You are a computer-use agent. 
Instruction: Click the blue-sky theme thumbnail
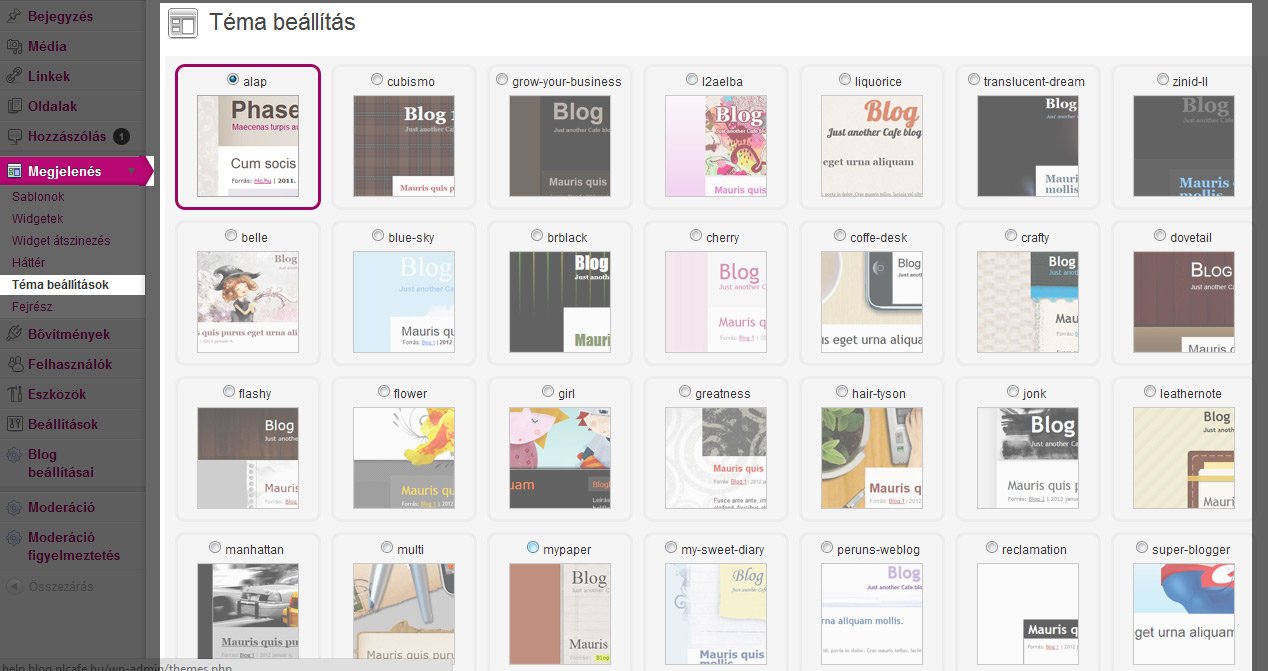click(x=404, y=302)
